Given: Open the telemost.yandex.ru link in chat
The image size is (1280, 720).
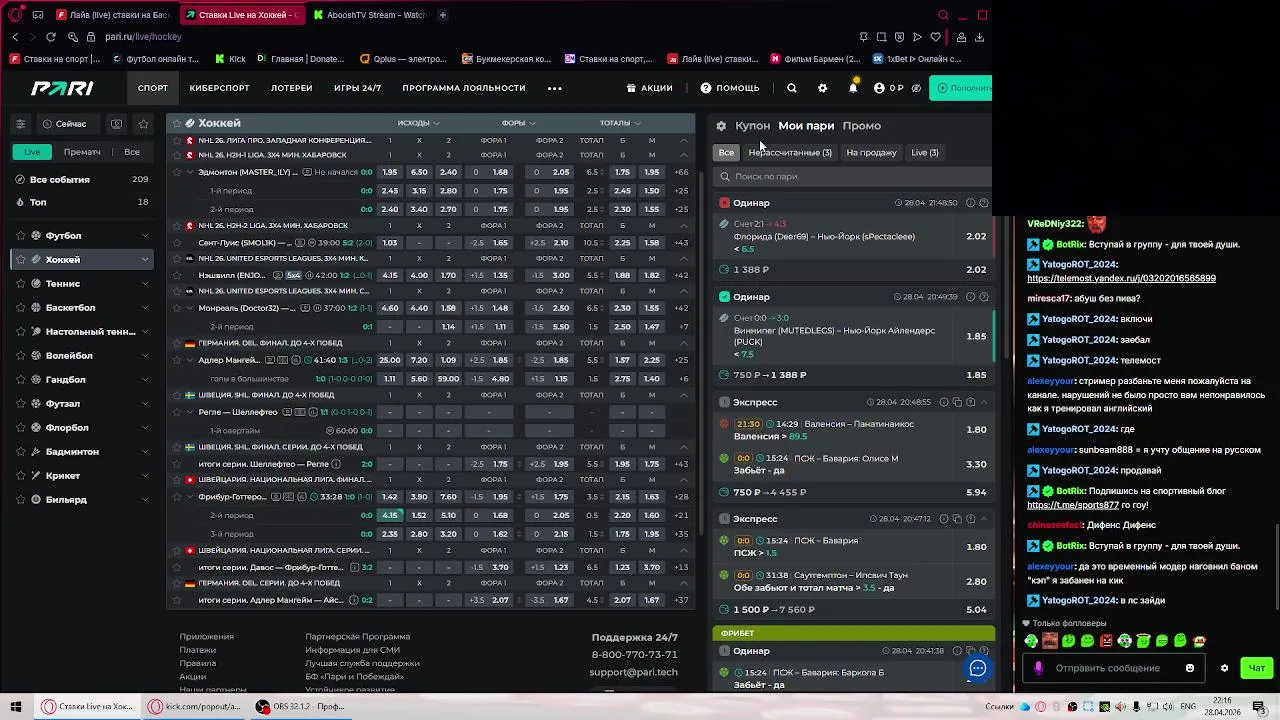Looking at the screenshot, I should click(x=1121, y=279).
